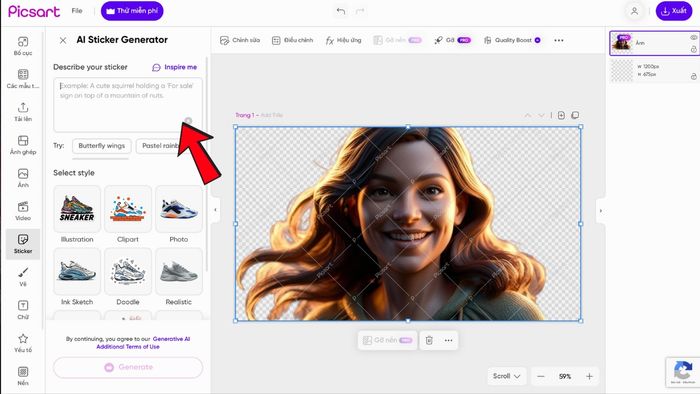
Task: Click the Trang 1 page title
Action: (245, 115)
